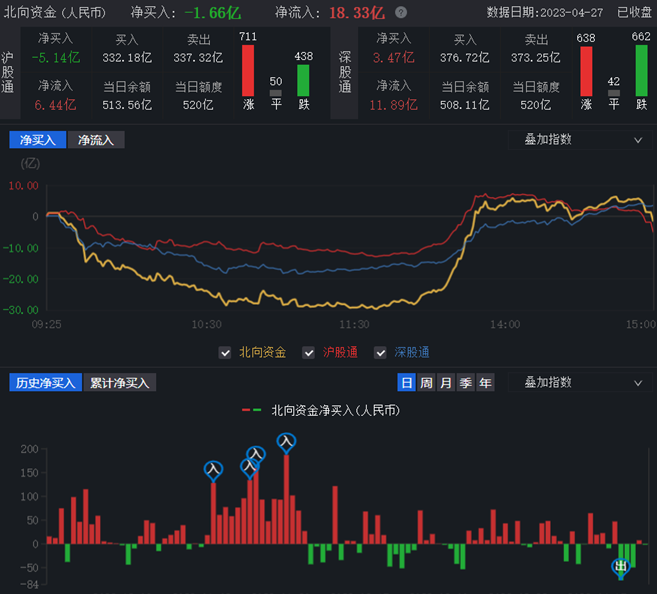Click the help question mark icon beside 净流入
This screenshot has width=657, height=594.
coord(401,13)
